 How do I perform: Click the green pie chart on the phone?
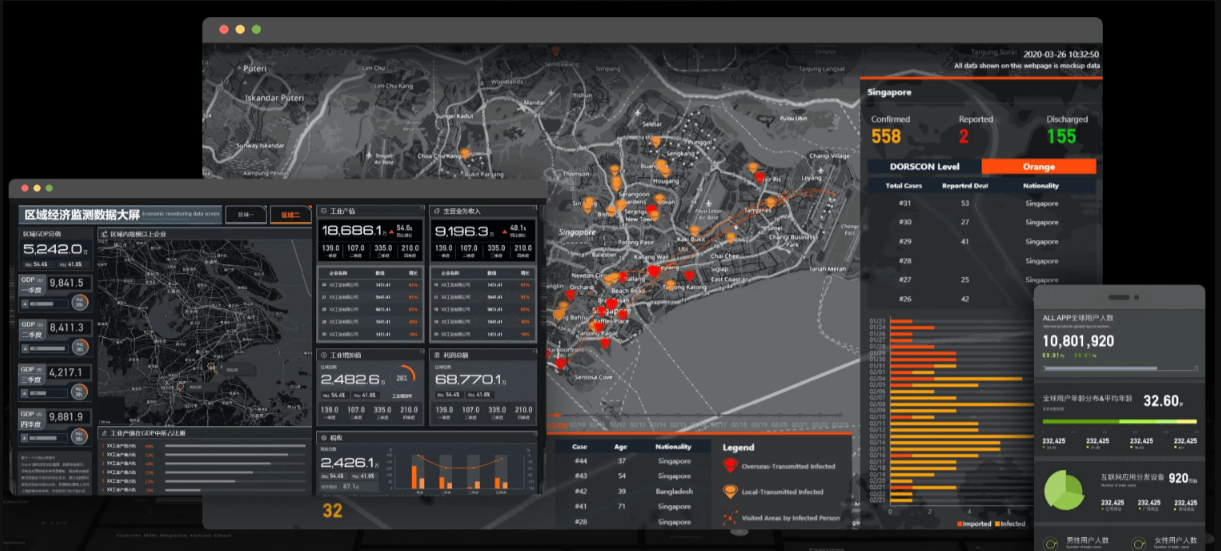click(1064, 490)
